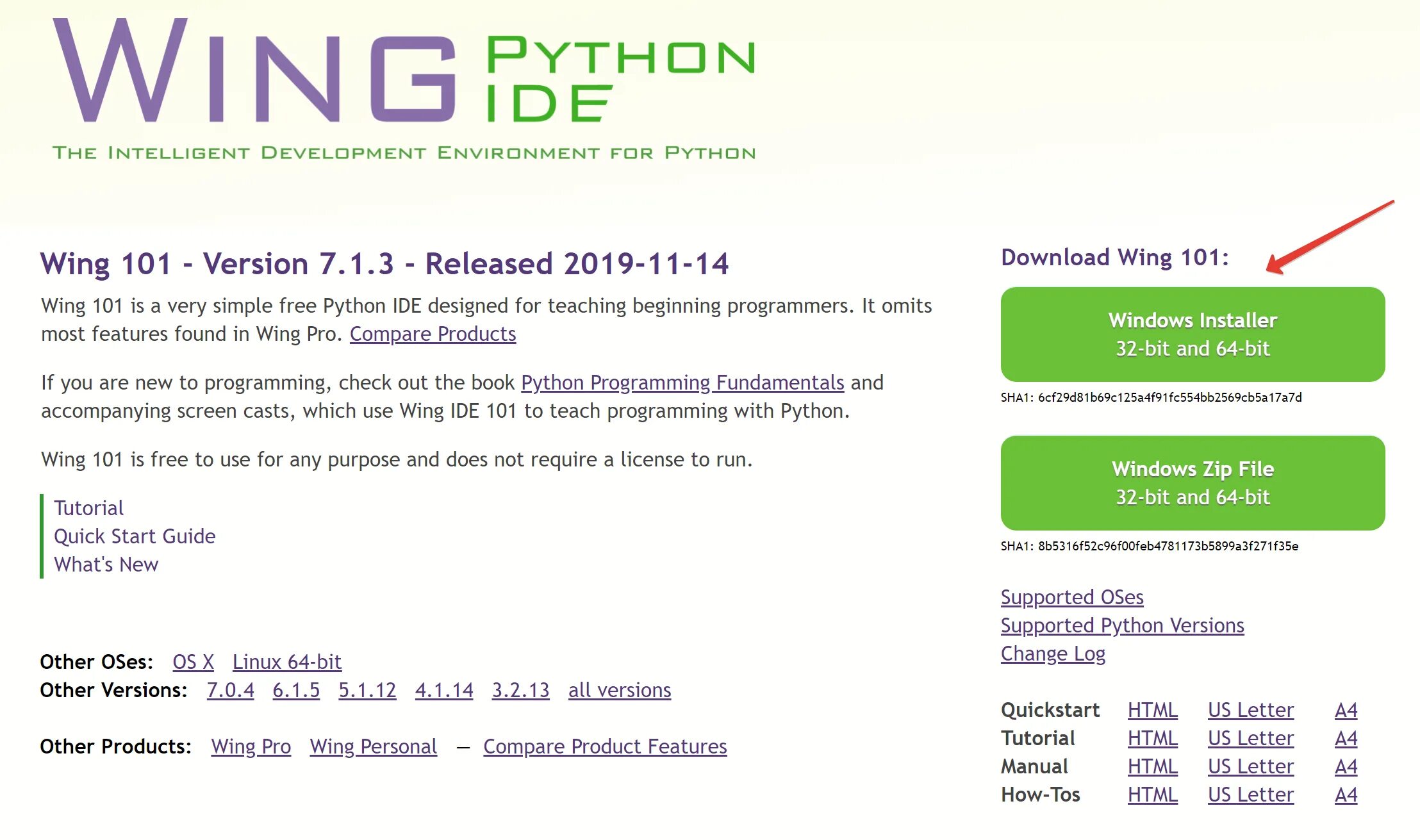The height and width of the screenshot is (840, 1420).
Task: Open version 7.0.4 link
Action: (230, 690)
